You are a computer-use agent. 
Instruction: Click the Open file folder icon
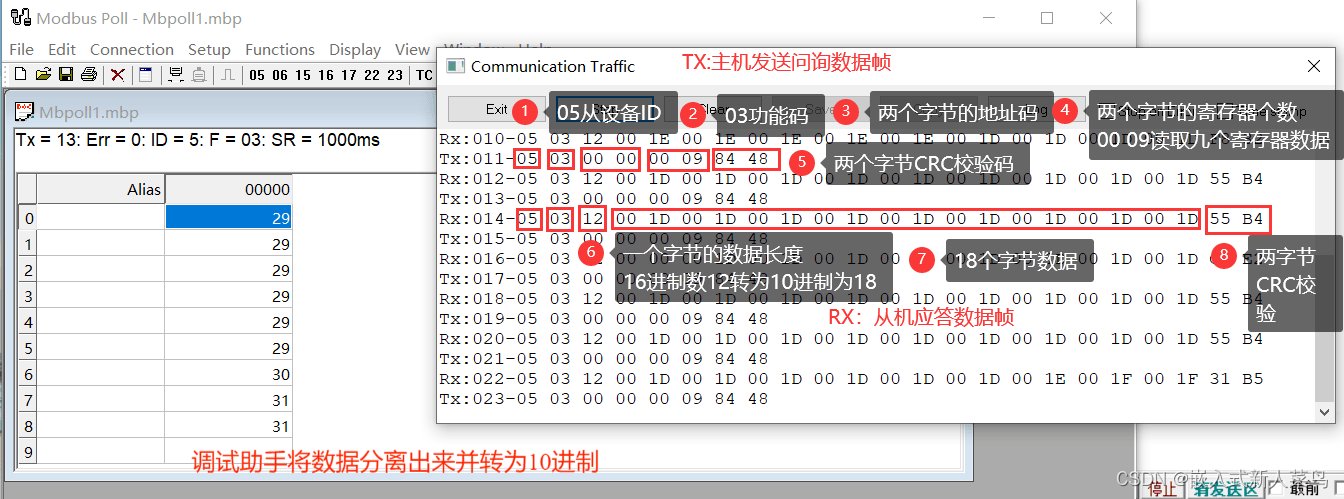pyautogui.click(x=42, y=74)
